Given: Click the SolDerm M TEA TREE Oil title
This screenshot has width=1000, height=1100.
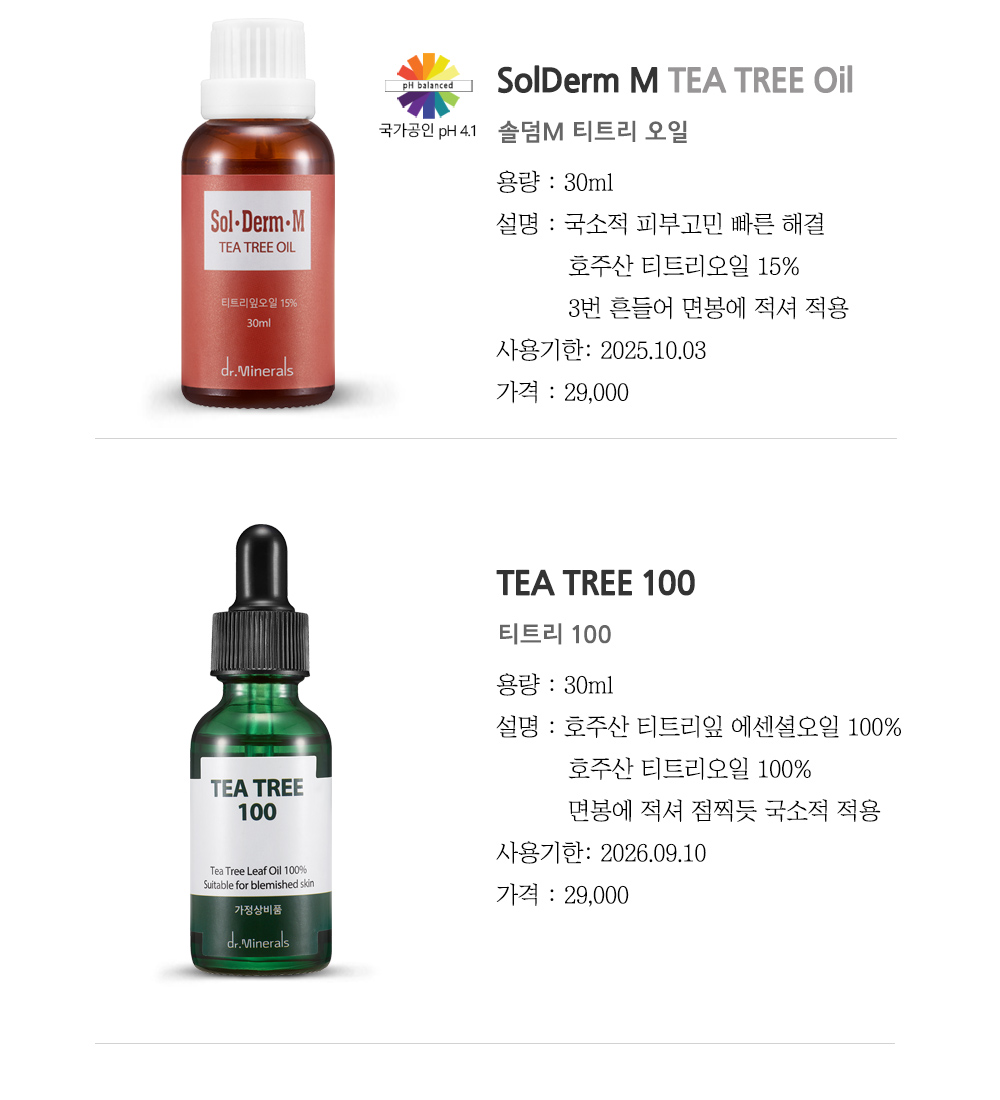Looking at the screenshot, I should coord(674,81).
